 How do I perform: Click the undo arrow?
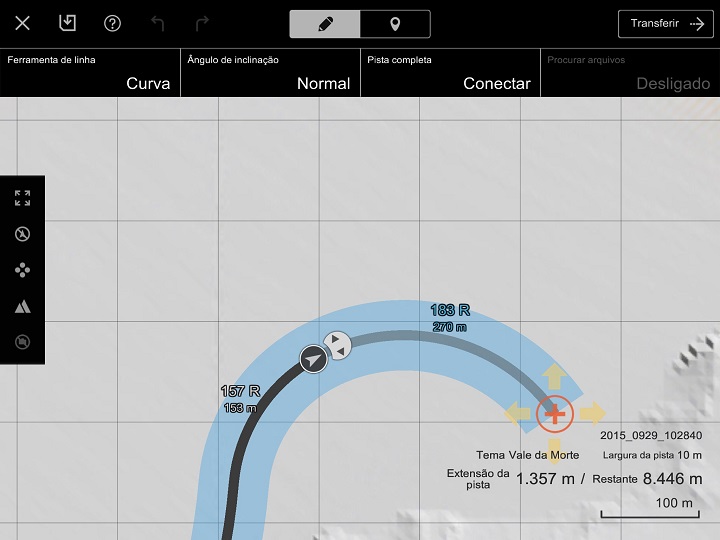pyautogui.click(x=157, y=23)
